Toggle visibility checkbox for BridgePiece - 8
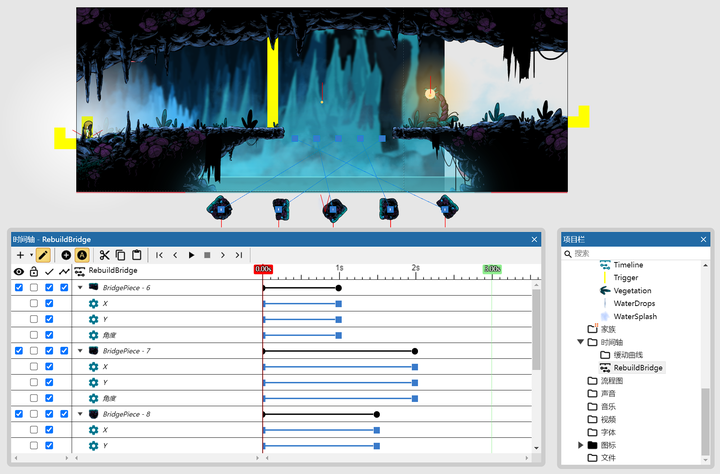 click(19, 414)
